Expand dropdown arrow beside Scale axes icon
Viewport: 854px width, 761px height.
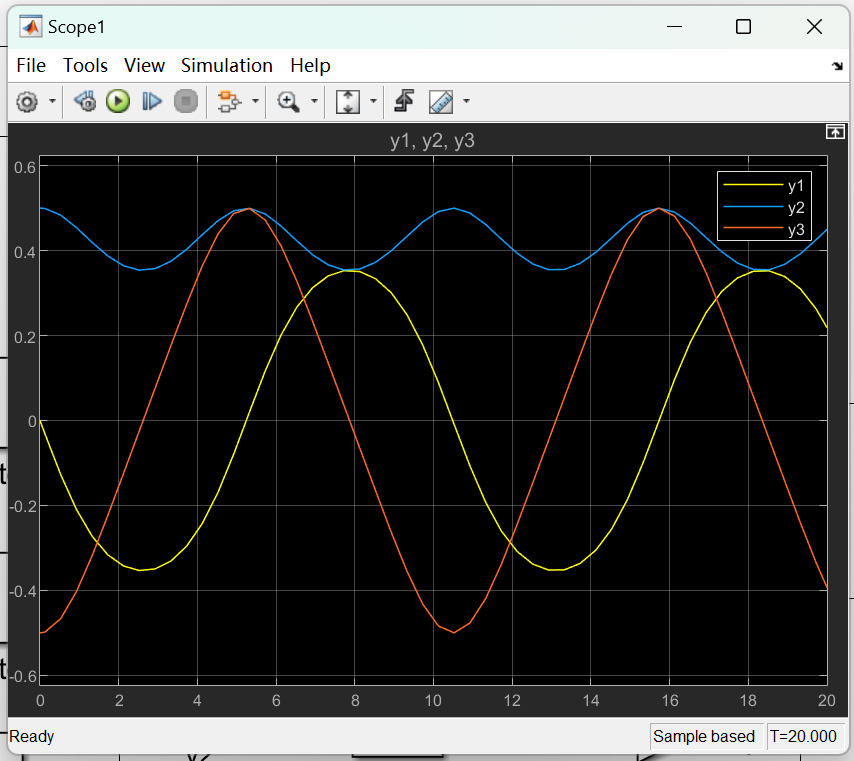tap(374, 101)
